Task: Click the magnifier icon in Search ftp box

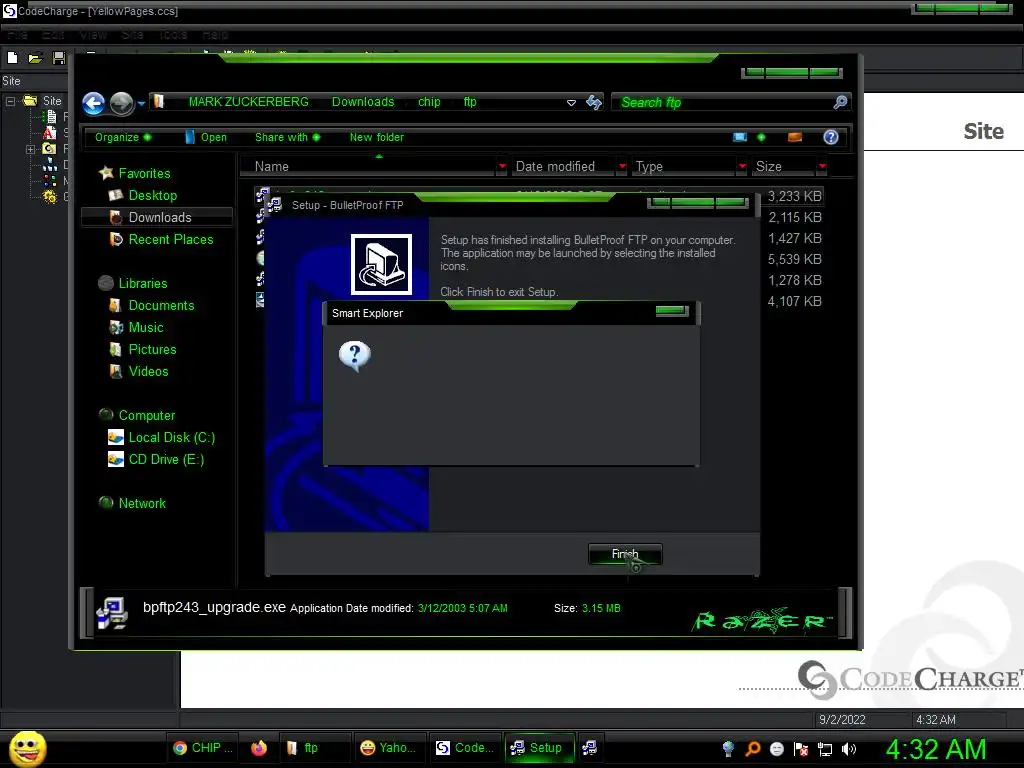Action: tap(840, 102)
